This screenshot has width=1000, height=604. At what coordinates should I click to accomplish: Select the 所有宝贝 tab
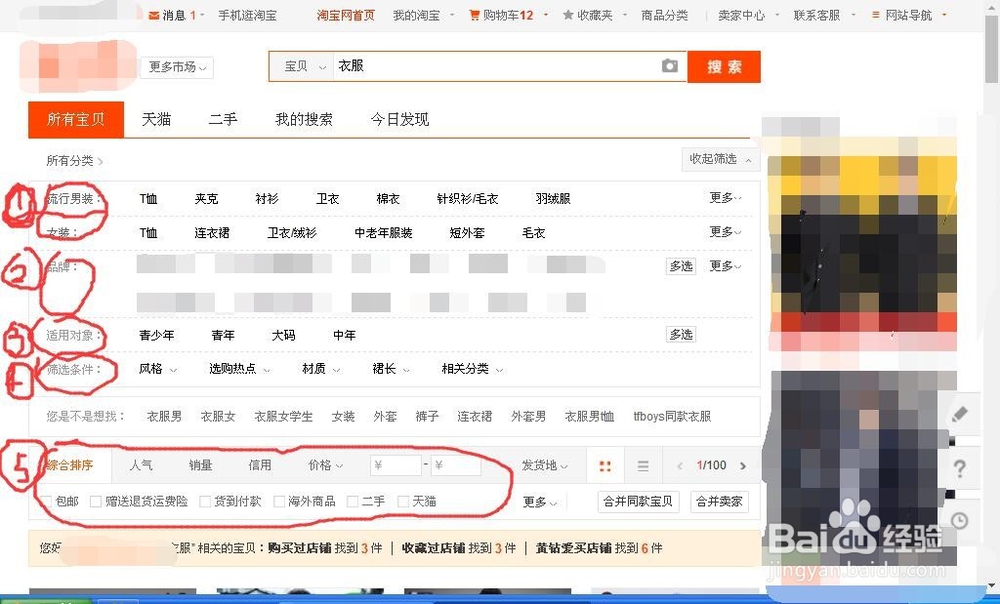76,119
